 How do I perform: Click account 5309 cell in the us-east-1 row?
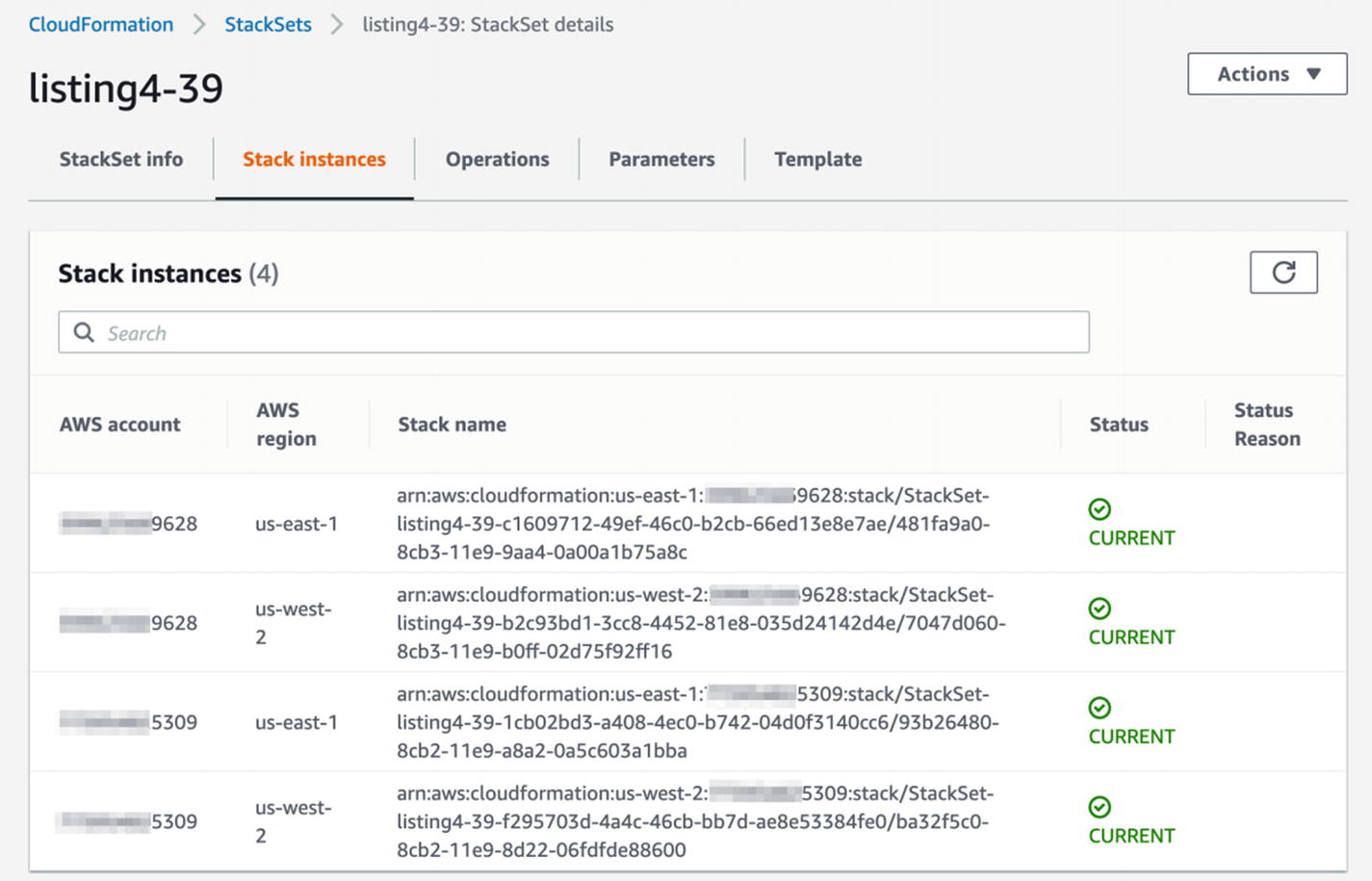pos(128,722)
